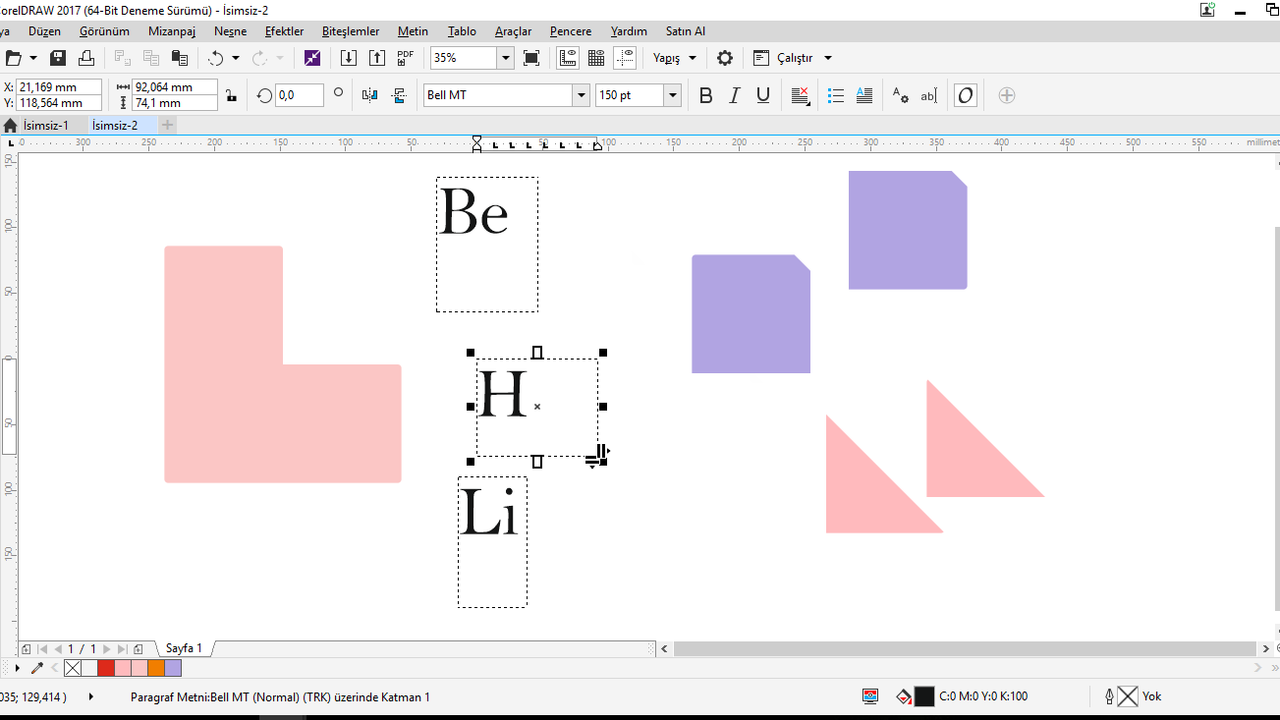Viewport: 1280px width, 720px height.
Task: Switch to the İsimsiz-1 document tab
Action: [46, 125]
